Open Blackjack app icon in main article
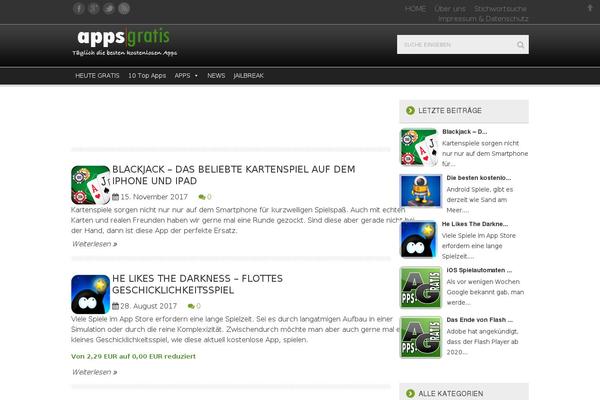 pos(91,185)
